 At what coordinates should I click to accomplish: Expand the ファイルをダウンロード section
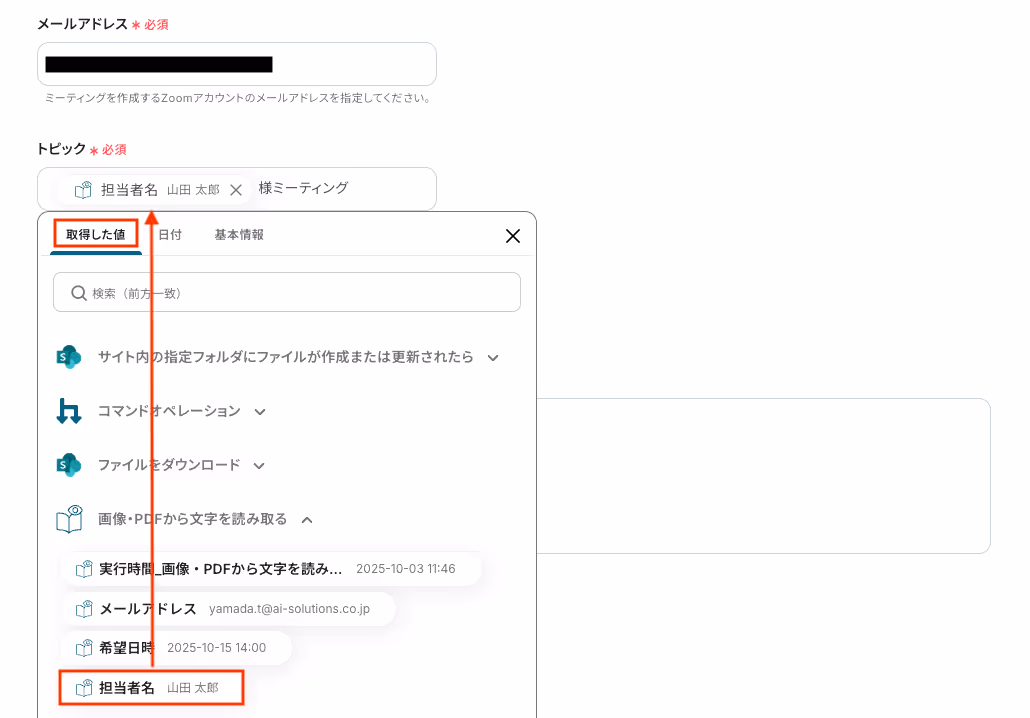[x=259, y=466]
